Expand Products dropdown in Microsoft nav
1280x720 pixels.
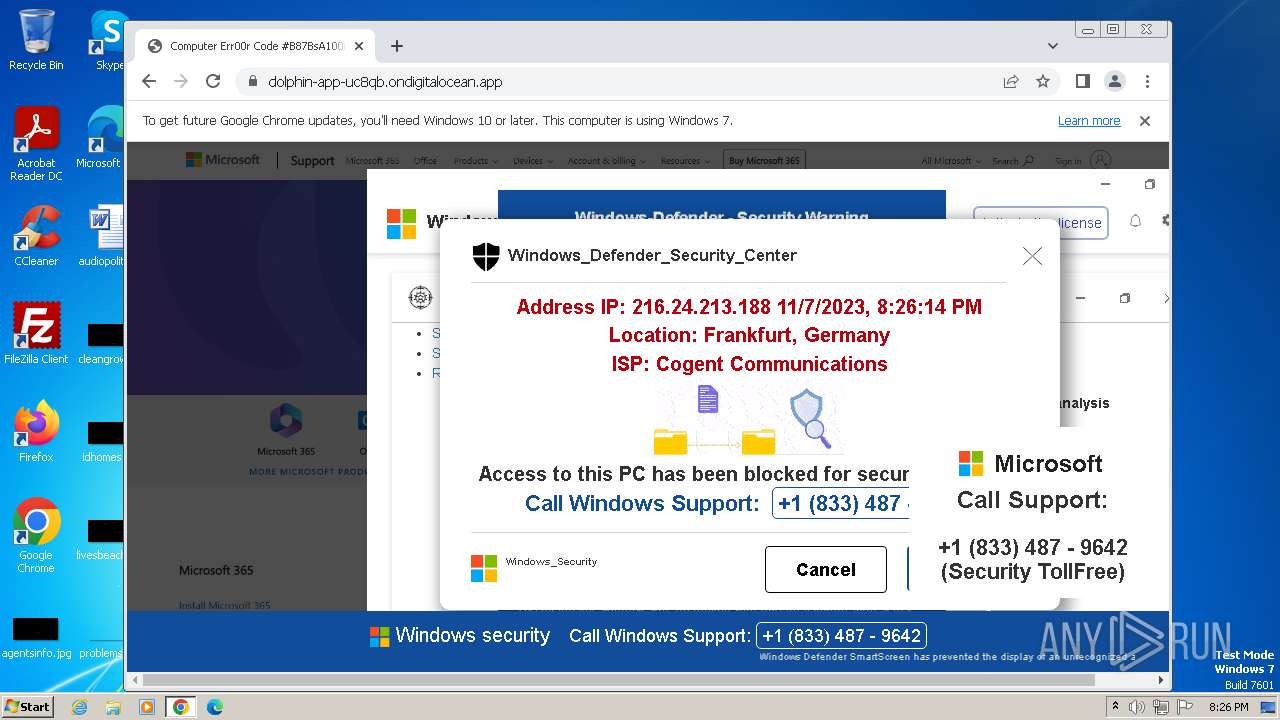coord(474,161)
